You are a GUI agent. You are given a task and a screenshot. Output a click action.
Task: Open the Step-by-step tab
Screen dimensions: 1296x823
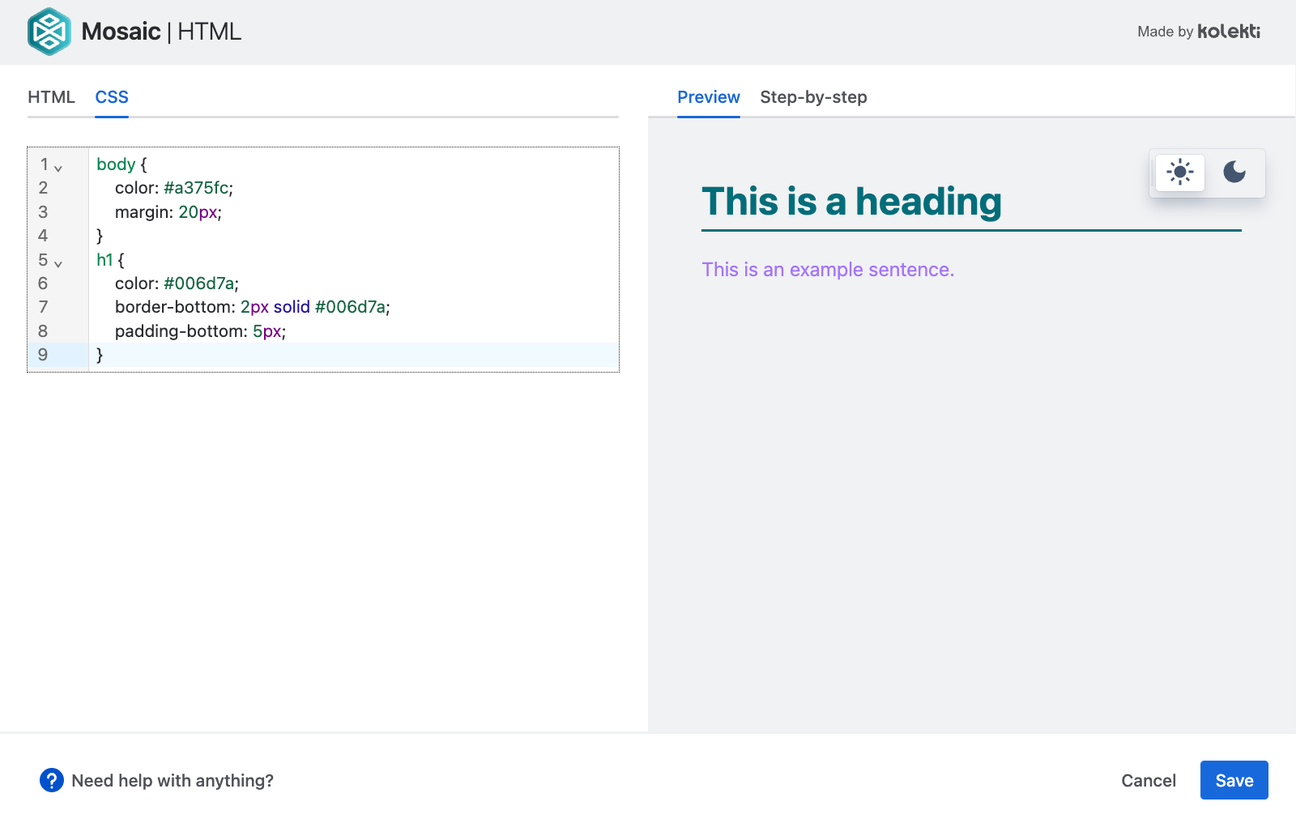point(813,97)
